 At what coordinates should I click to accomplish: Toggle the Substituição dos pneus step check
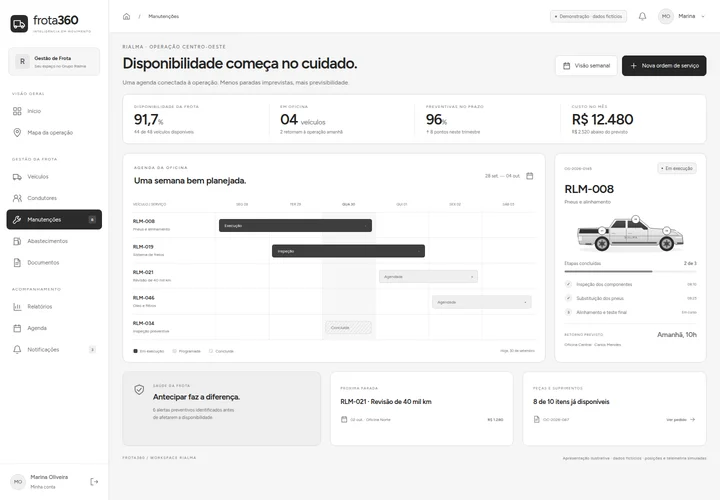pyautogui.click(x=568, y=298)
